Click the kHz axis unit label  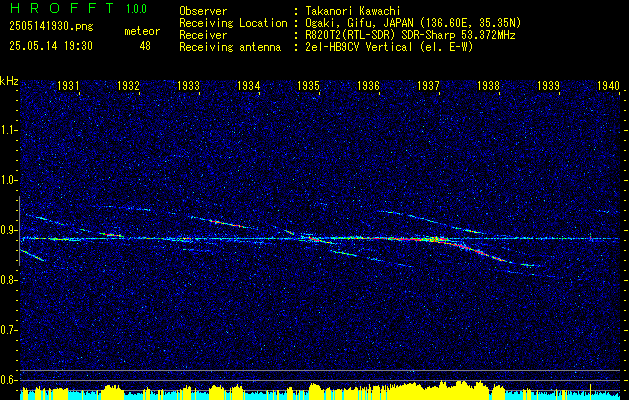[9, 81]
